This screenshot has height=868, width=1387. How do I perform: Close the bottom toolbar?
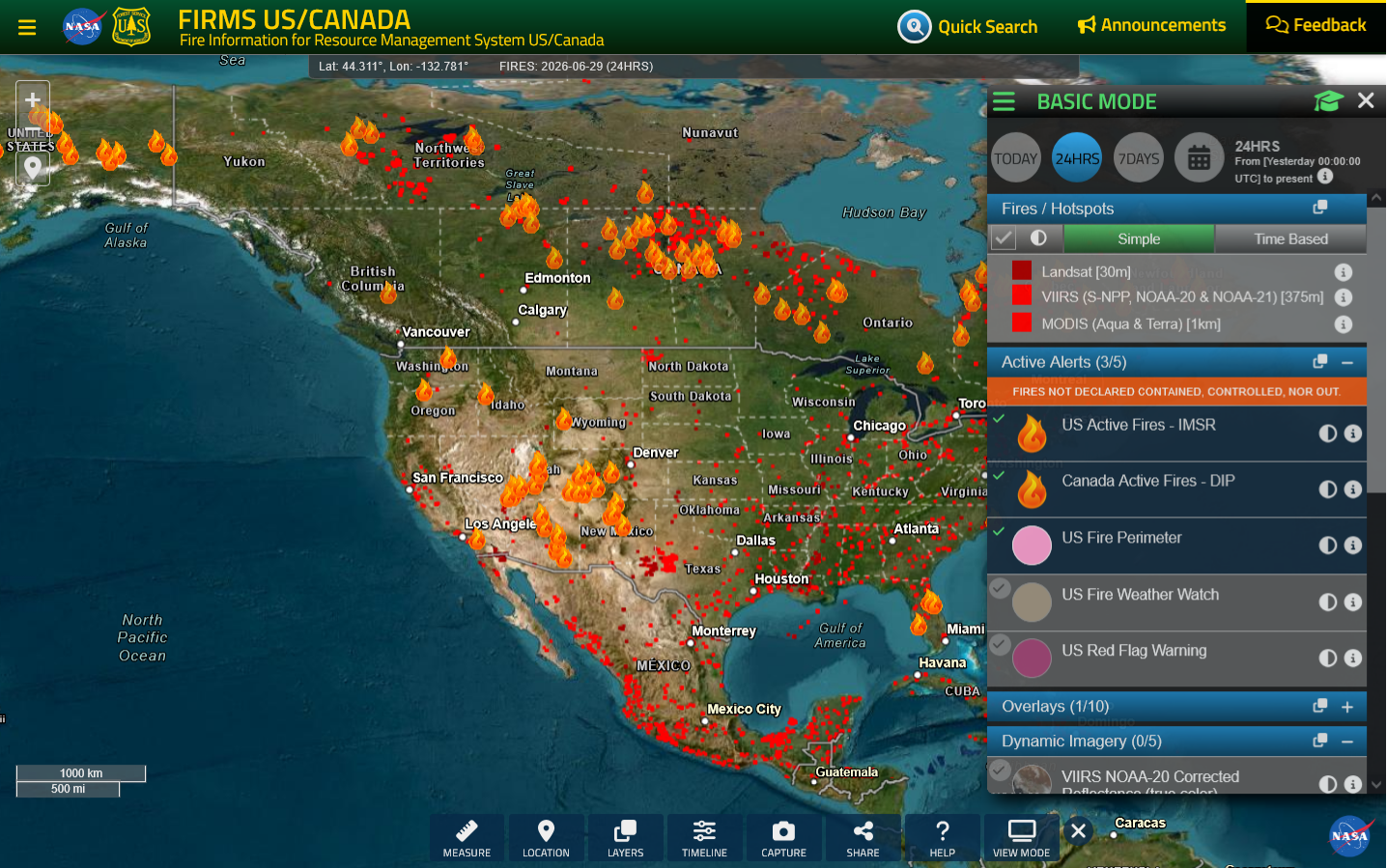(x=1079, y=831)
